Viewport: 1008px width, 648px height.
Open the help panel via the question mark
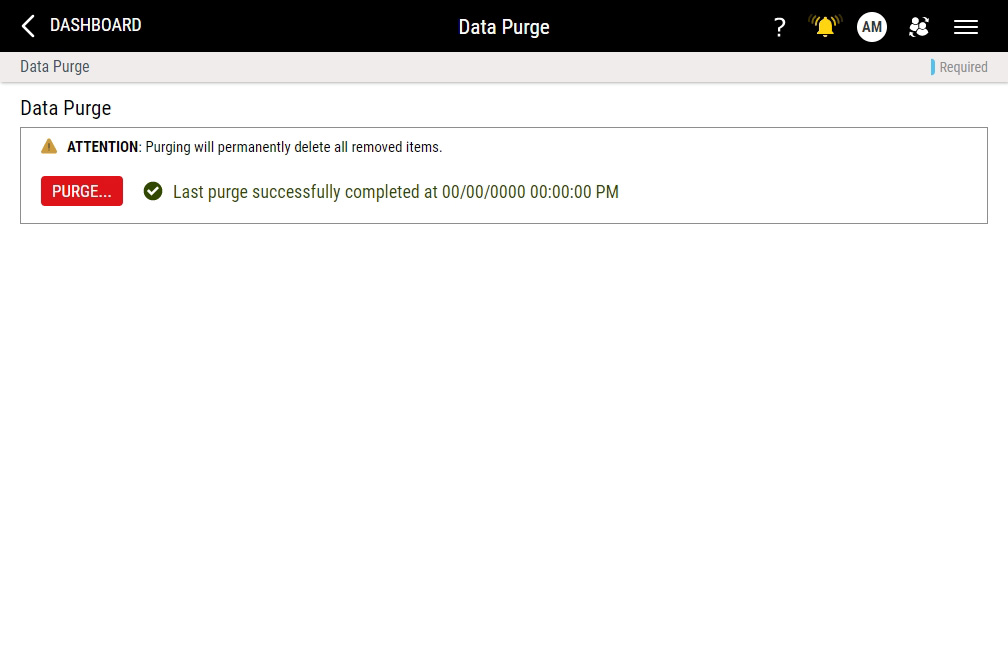(x=780, y=27)
